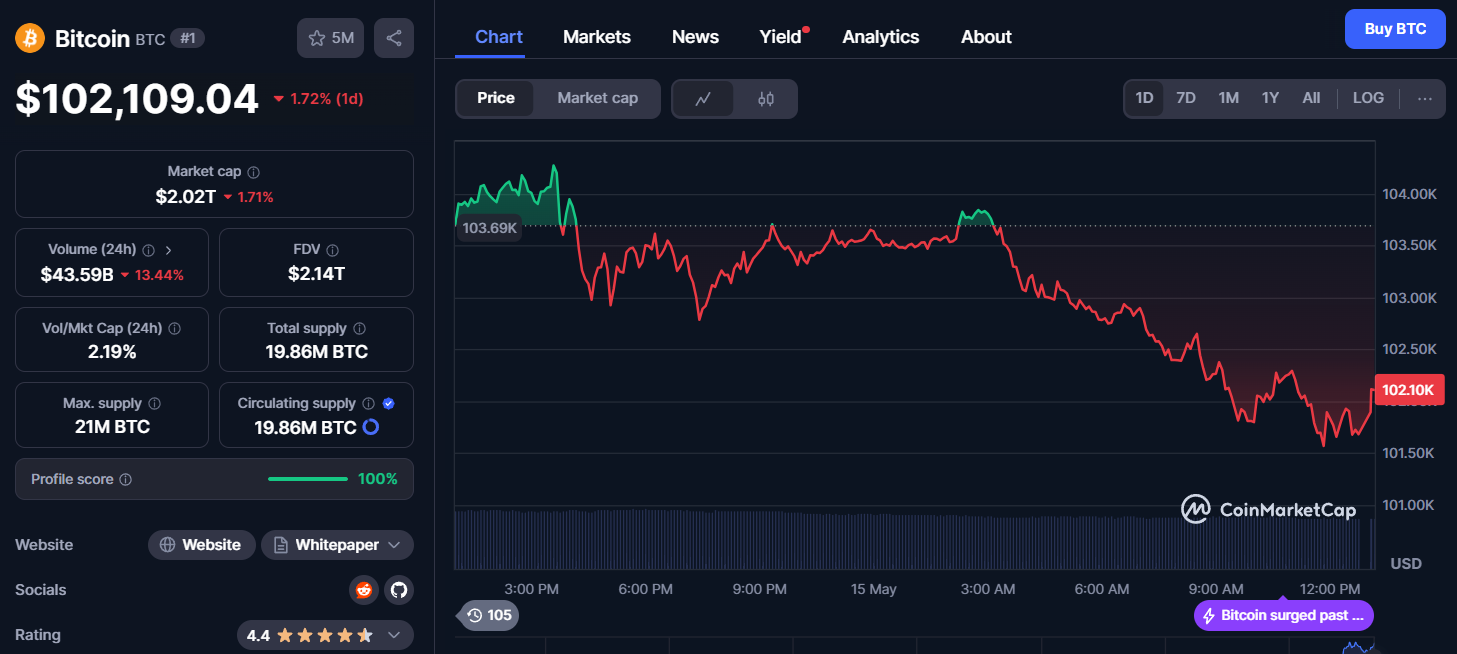Open Circulating supply info icon
Viewport: 1457px width, 654px height.
tap(368, 403)
